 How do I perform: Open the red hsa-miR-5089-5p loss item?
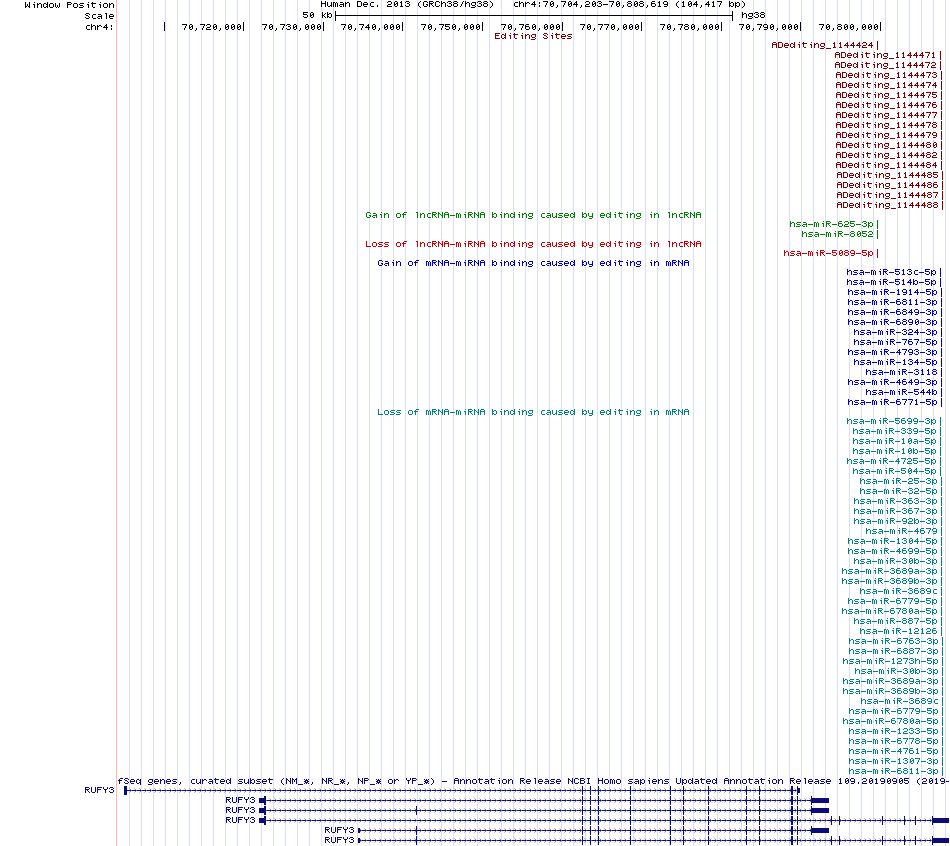click(x=828, y=253)
